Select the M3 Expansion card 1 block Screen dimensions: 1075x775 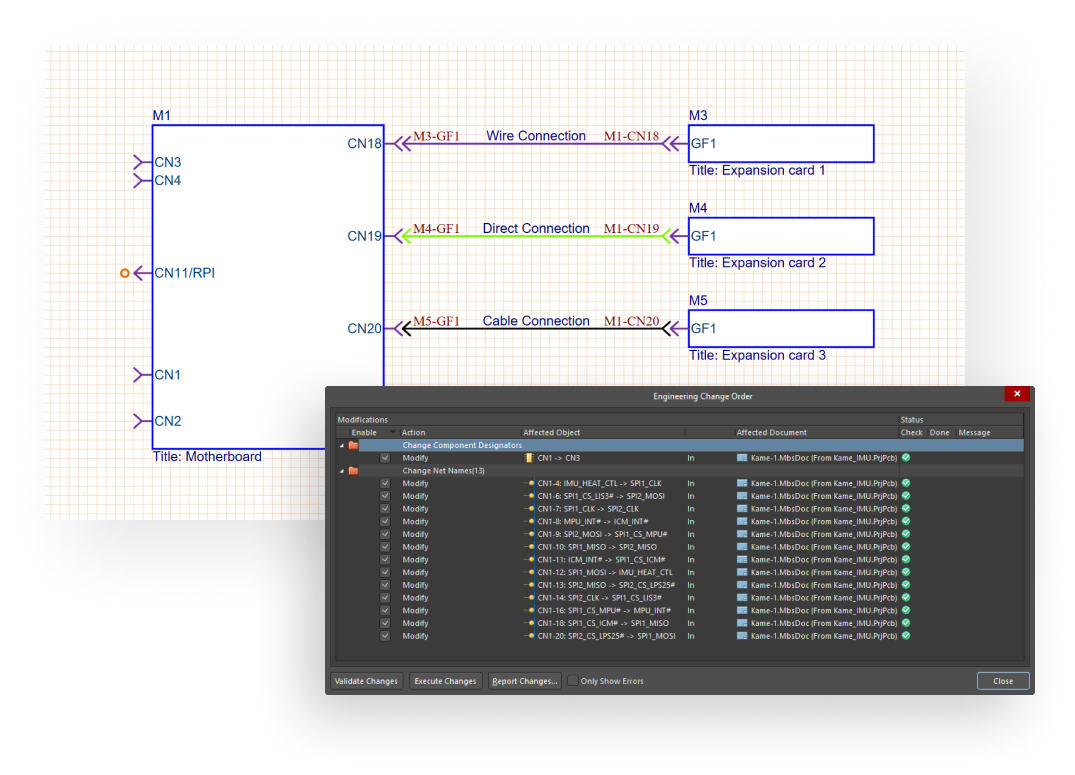coord(780,144)
